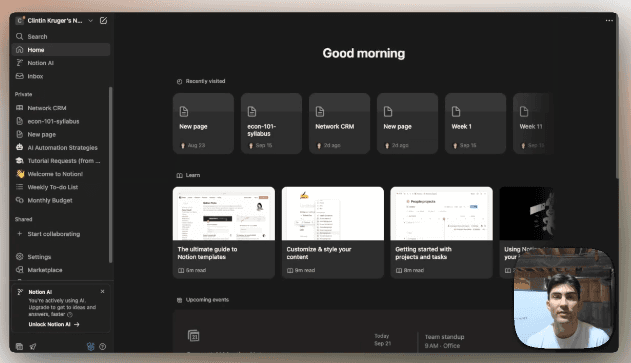Click the workspace name Clintin Kruger's N...
The image size is (631, 363).
(55, 21)
